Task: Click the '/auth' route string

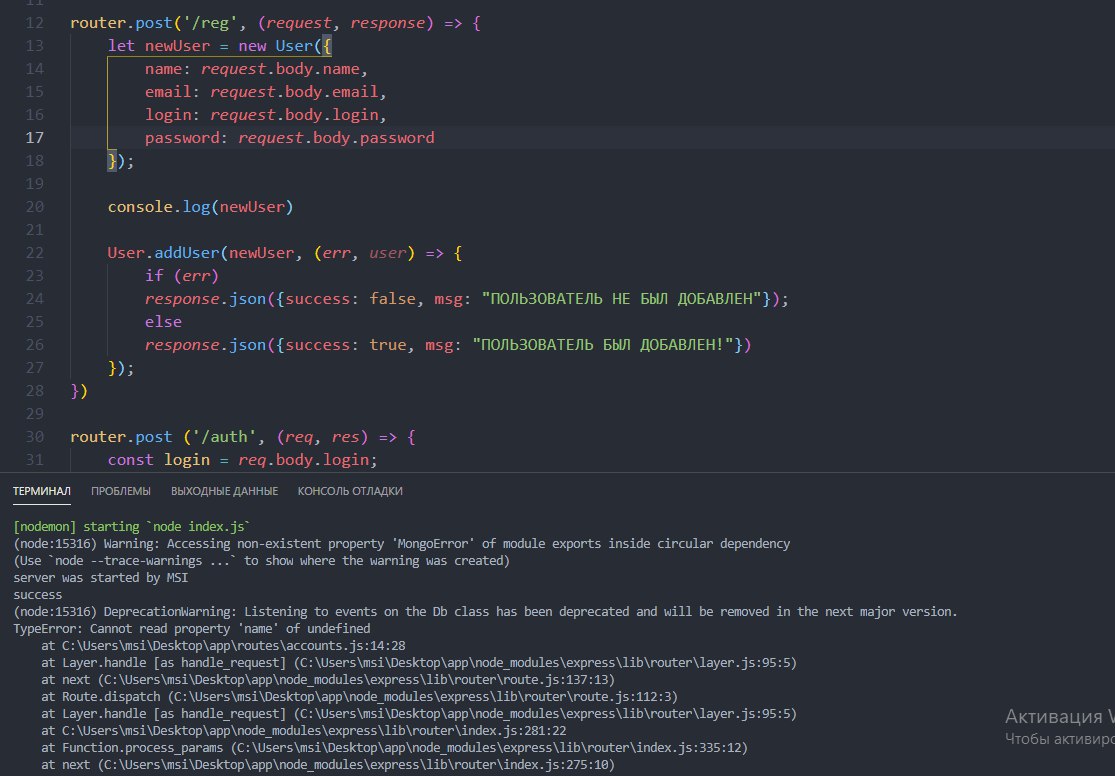Action: tap(223, 437)
